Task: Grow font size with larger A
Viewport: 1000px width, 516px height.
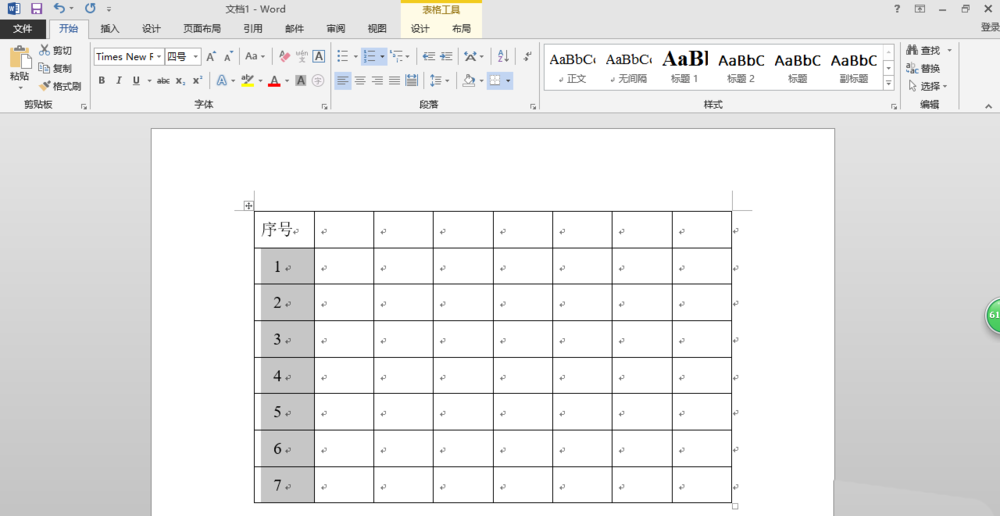Action: click(211, 57)
